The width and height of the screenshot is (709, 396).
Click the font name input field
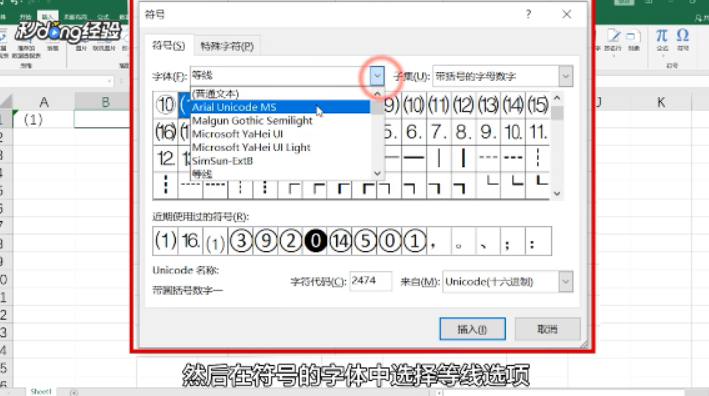click(x=280, y=76)
